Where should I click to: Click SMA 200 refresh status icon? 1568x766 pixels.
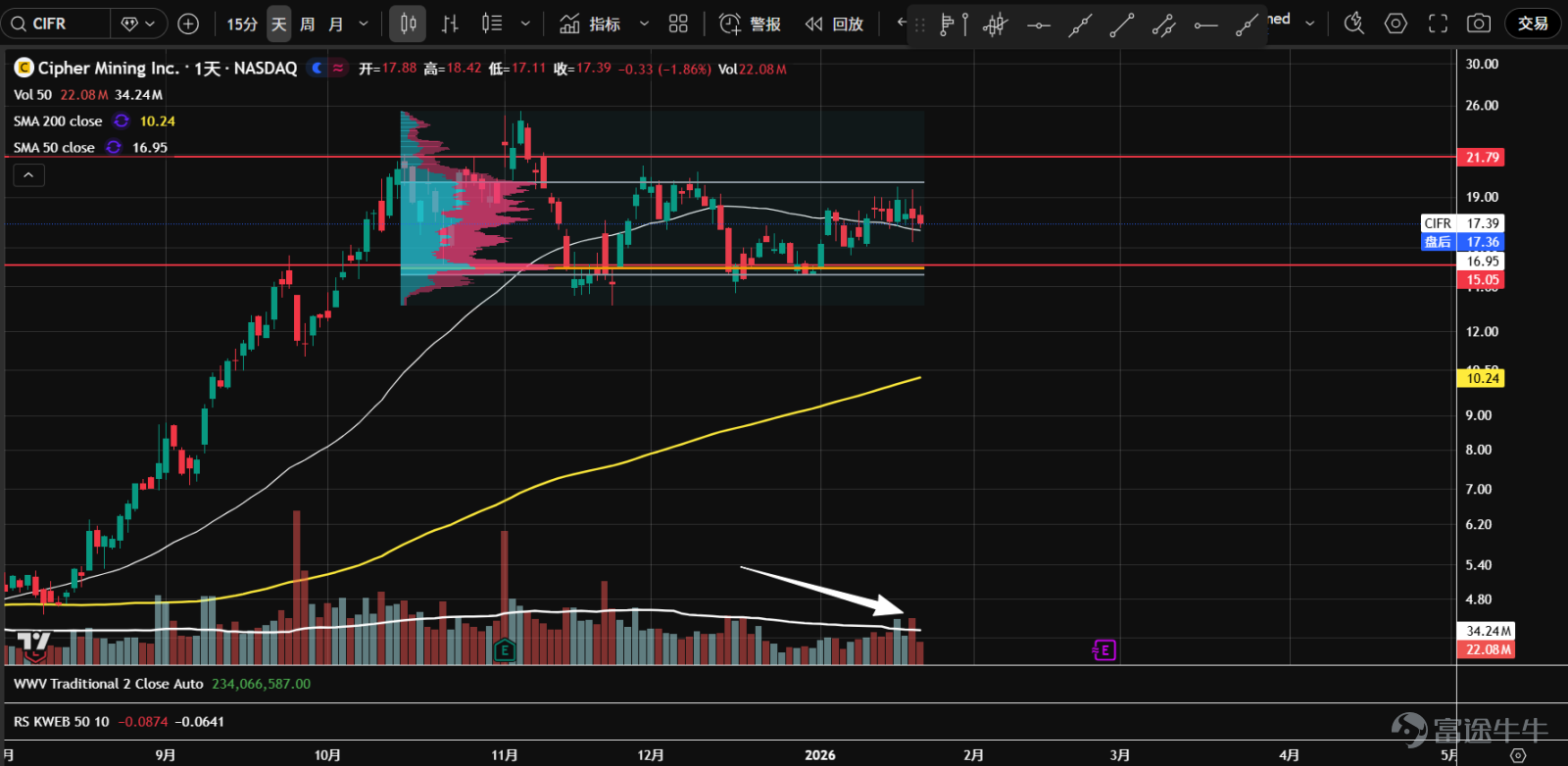pyautogui.click(x=122, y=120)
